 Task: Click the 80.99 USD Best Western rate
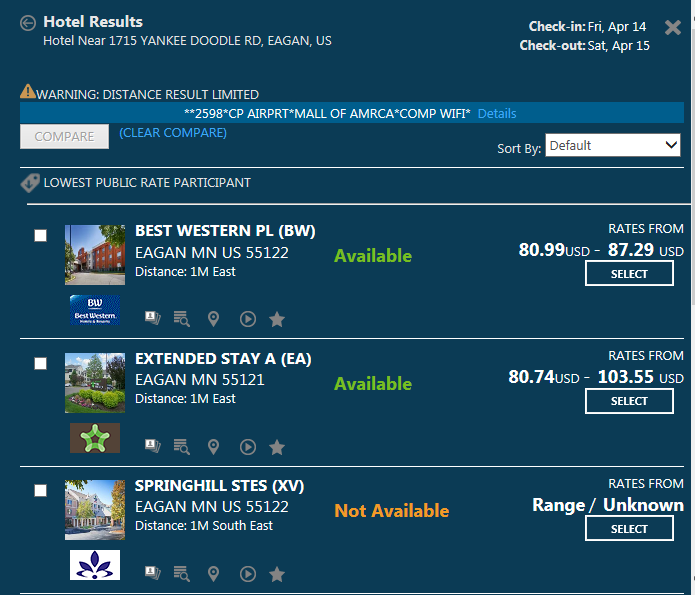coord(554,250)
